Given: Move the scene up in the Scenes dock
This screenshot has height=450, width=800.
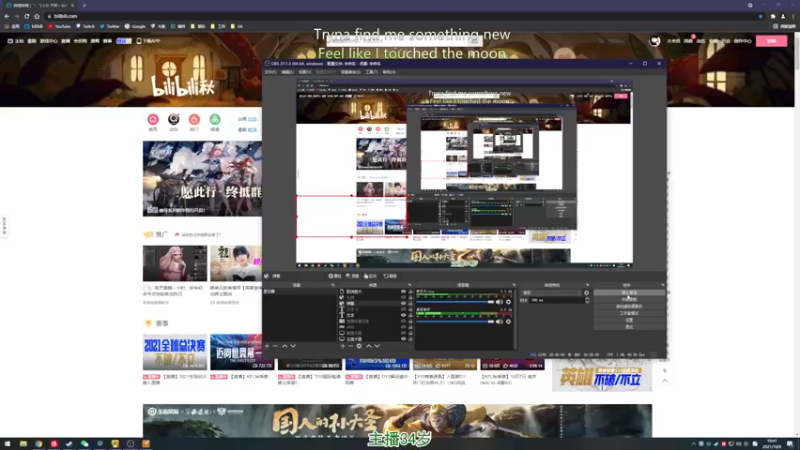Looking at the screenshot, I should [x=285, y=346].
